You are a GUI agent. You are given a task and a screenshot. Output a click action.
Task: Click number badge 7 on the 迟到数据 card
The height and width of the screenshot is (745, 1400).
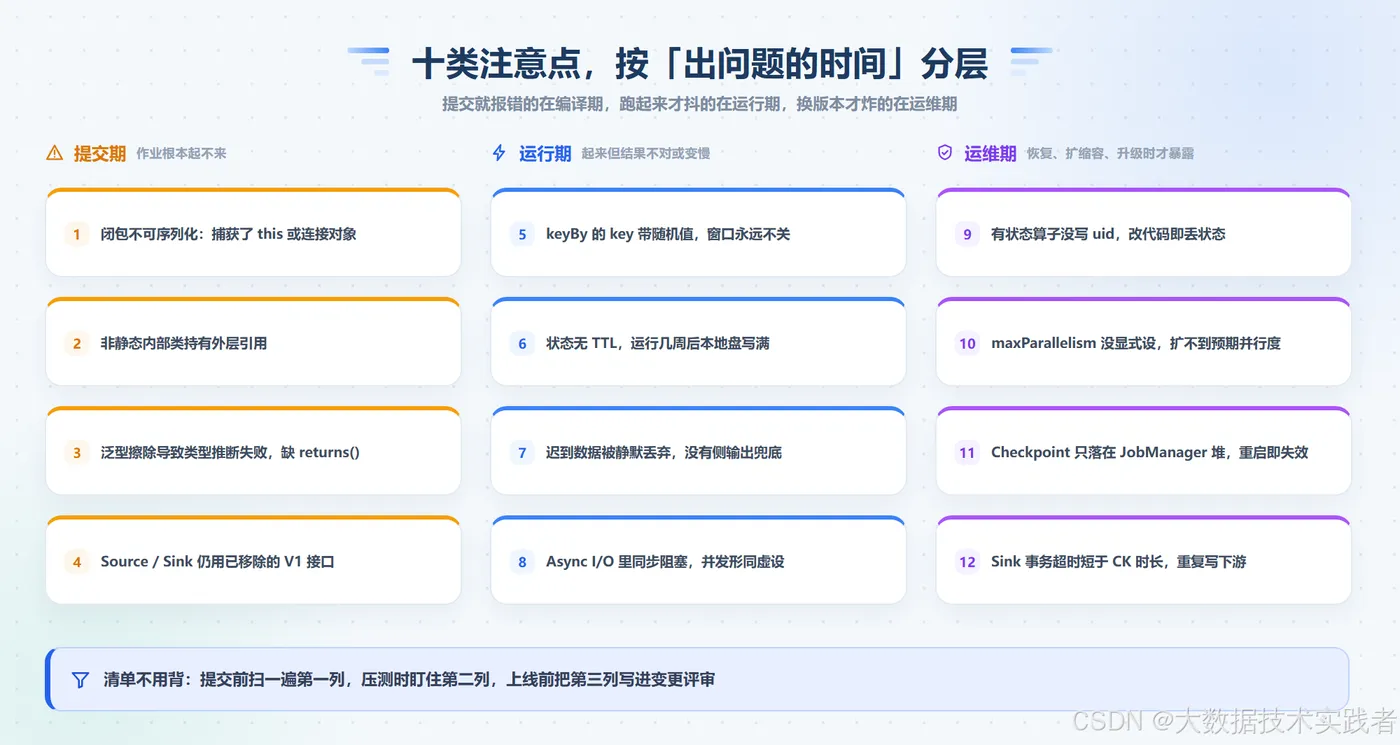[x=522, y=452]
